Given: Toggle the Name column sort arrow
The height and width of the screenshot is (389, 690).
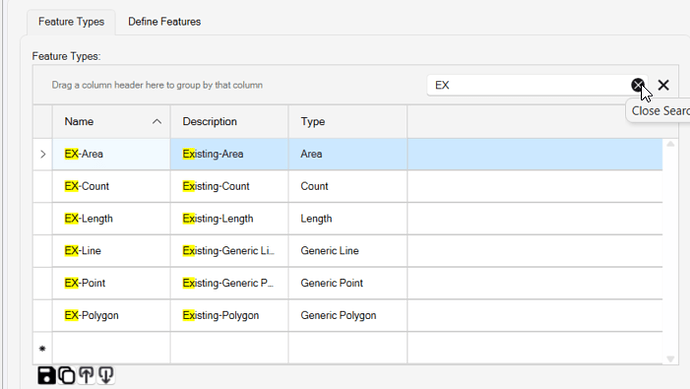Looking at the screenshot, I should click(157, 122).
